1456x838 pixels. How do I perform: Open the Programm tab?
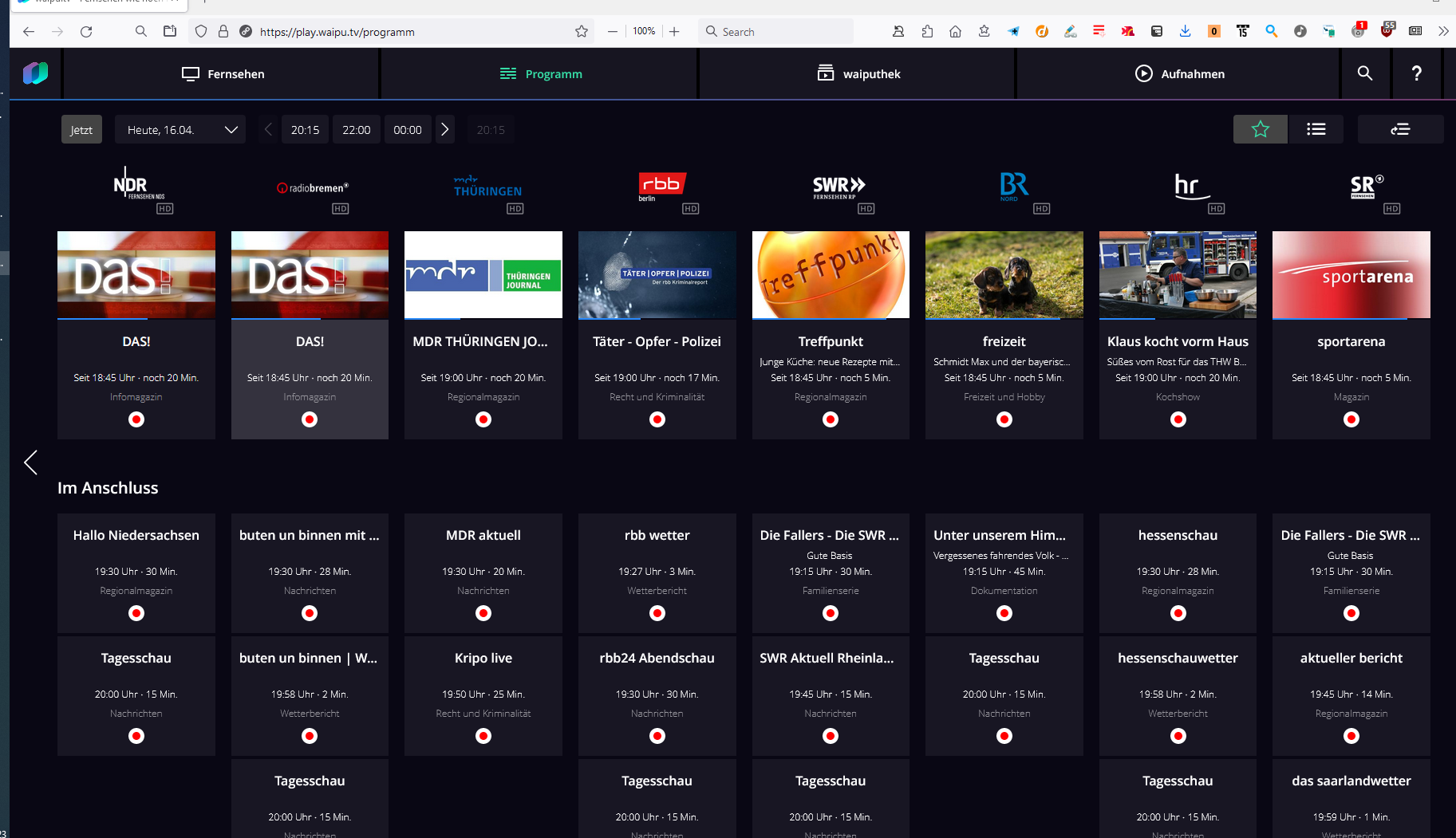(x=540, y=73)
